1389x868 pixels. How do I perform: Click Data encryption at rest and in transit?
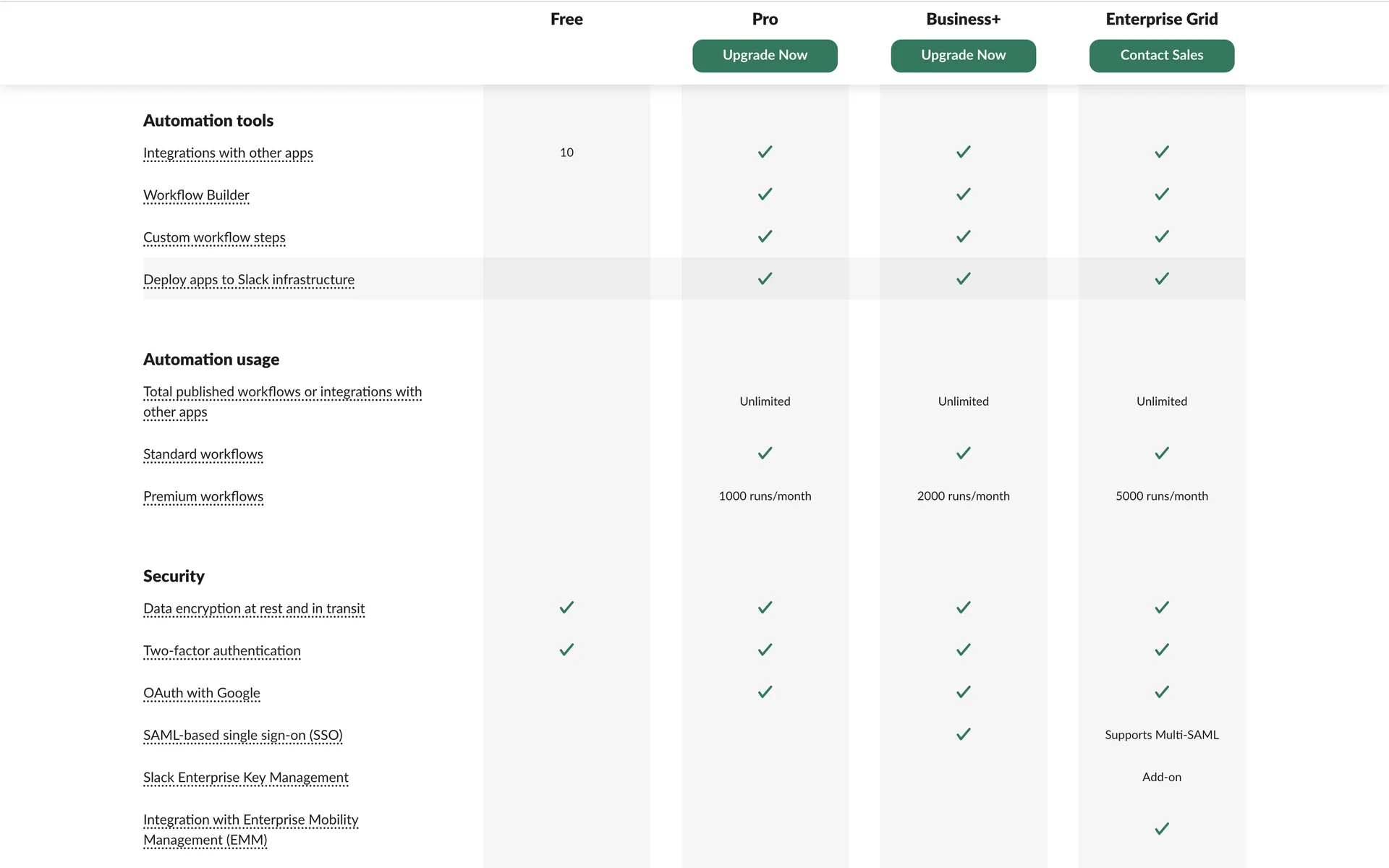[254, 609]
